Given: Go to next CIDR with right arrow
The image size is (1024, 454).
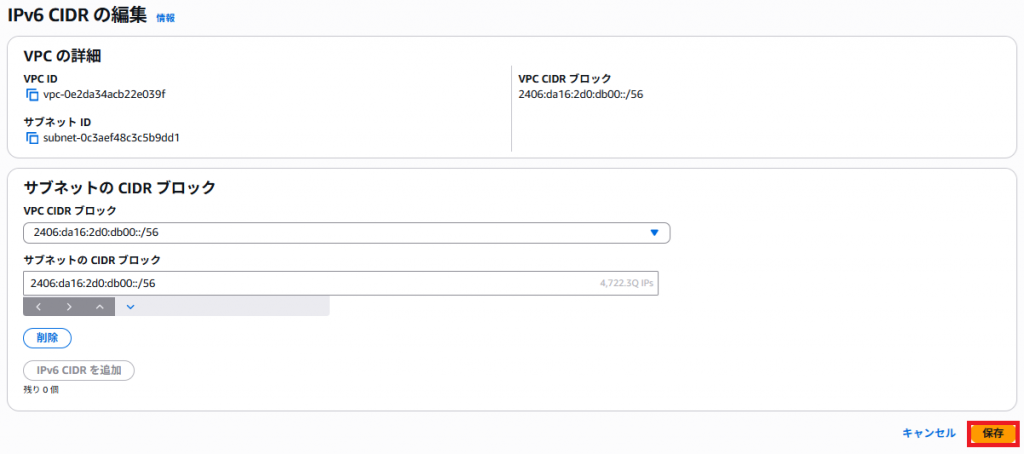Looking at the screenshot, I should click(x=69, y=306).
